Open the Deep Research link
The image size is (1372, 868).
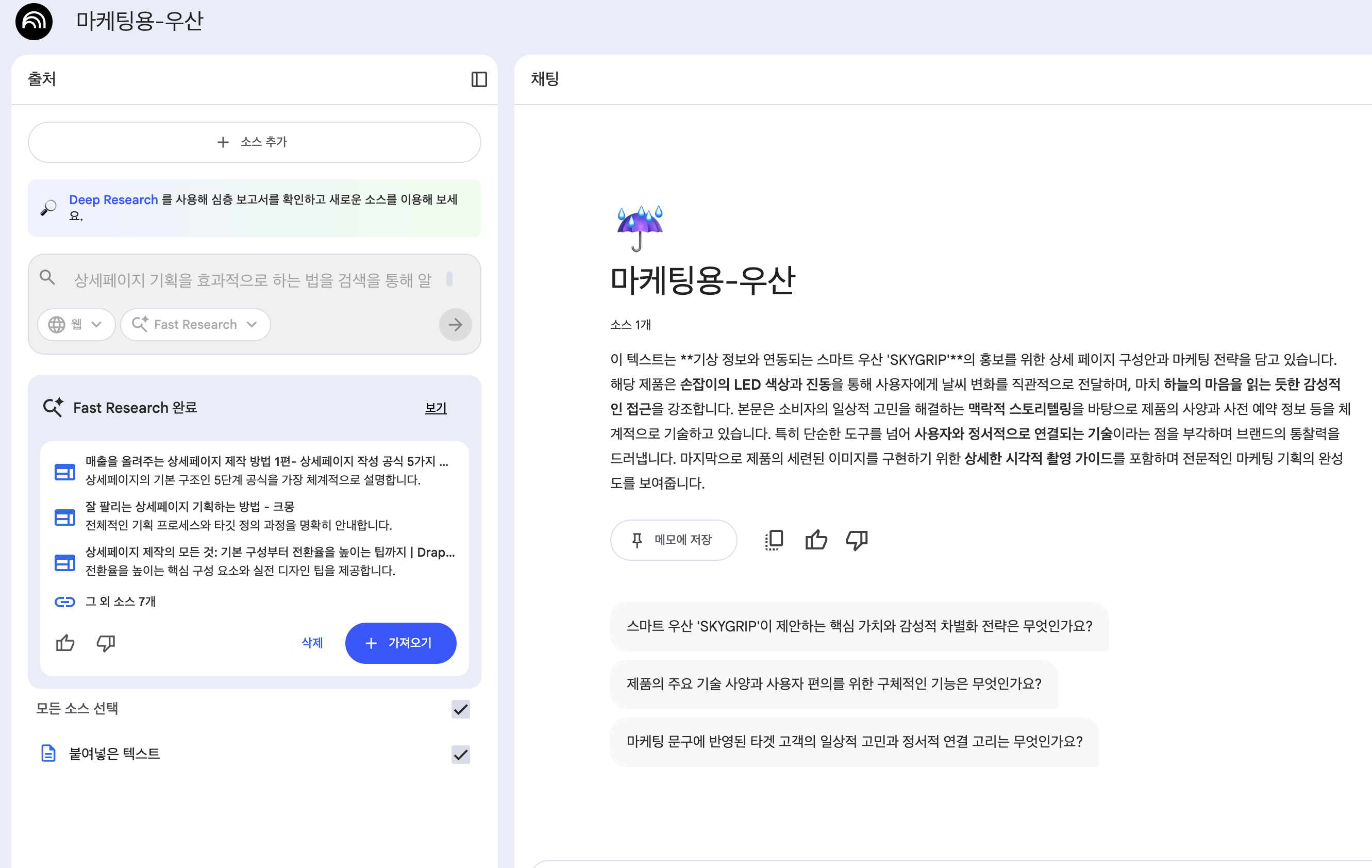[113, 199]
